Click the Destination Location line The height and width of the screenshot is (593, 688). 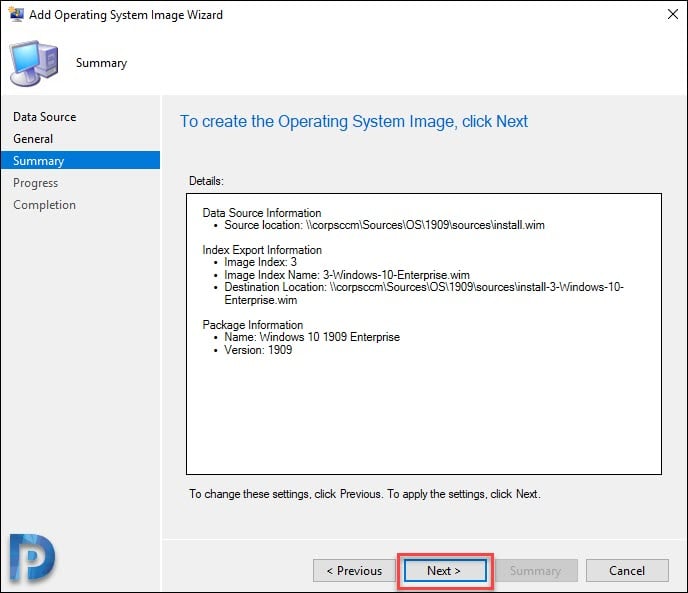(x=423, y=293)
